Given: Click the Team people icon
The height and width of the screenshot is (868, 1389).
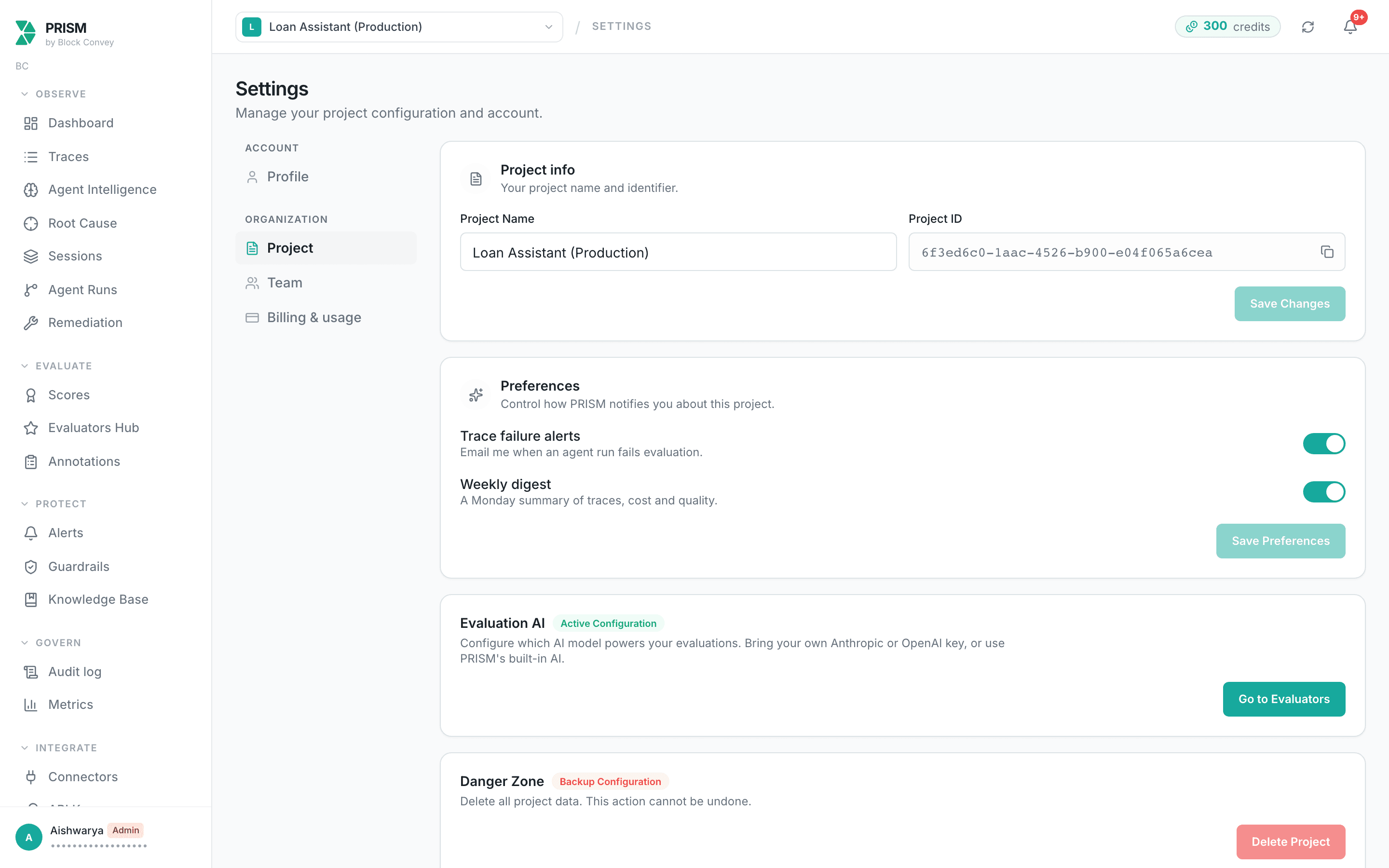Looking at the screenshot, I should [252, 283].
